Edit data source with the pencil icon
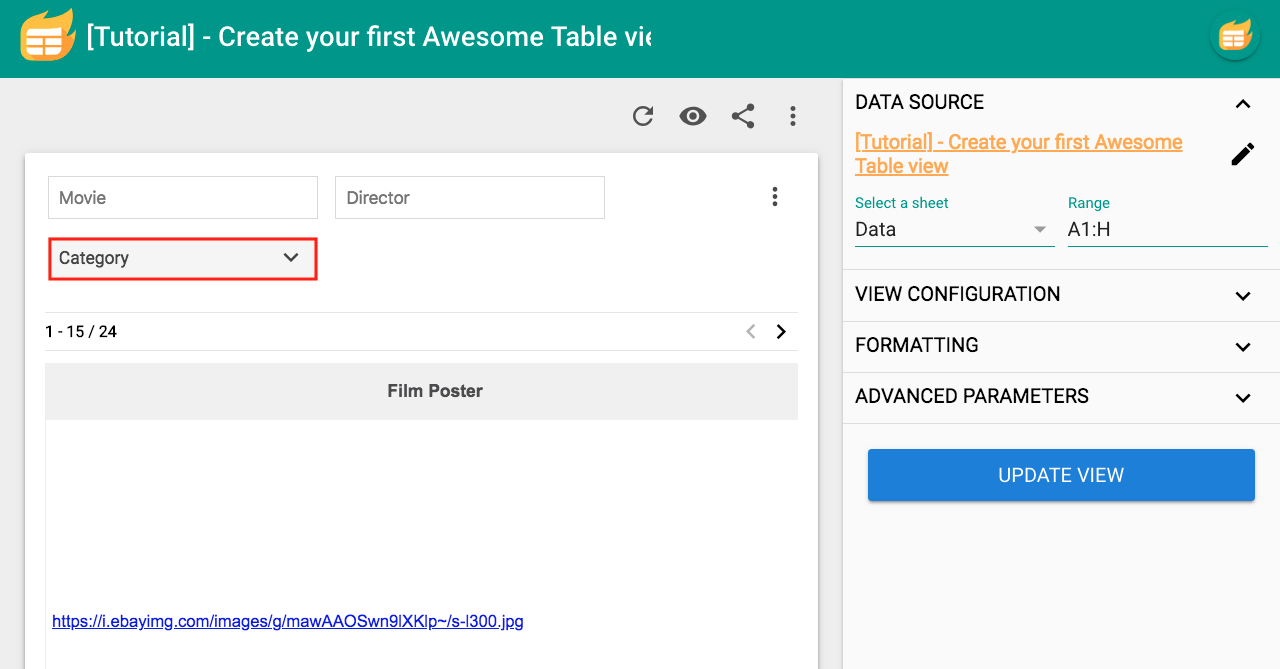 point(1243,154)
